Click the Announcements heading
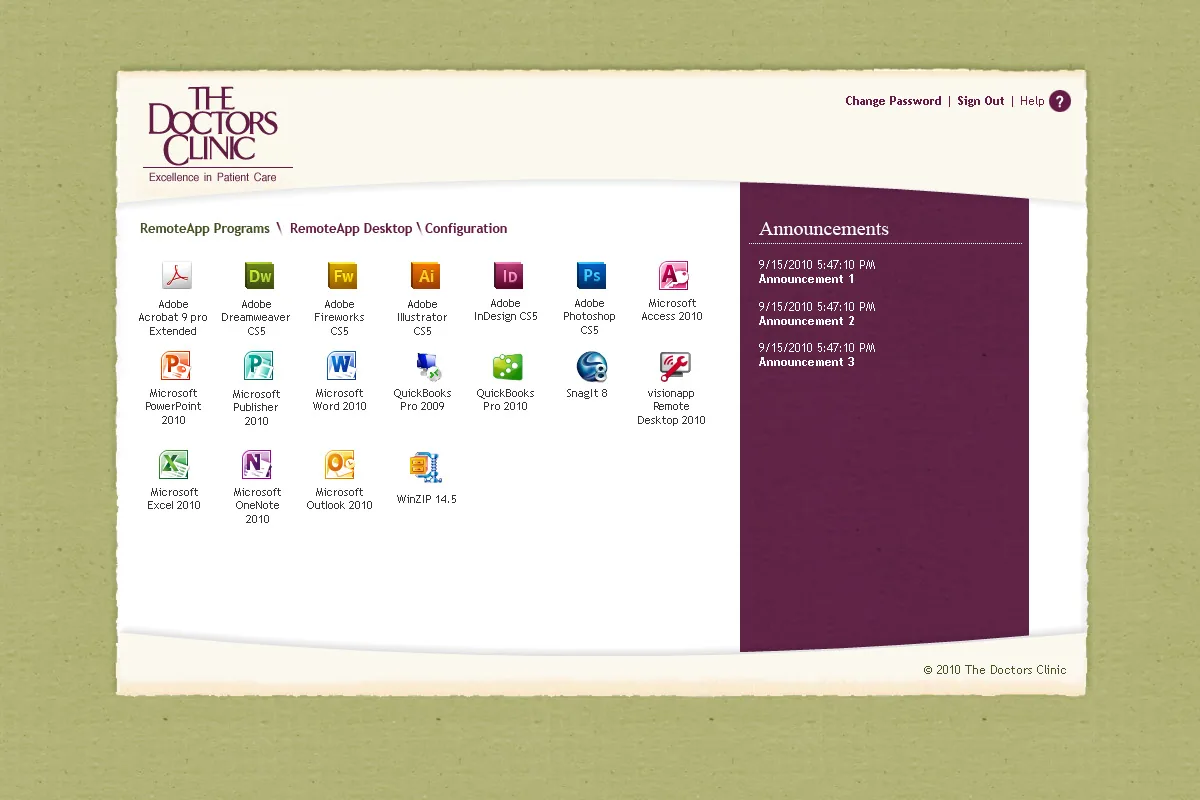 click(824, 229)
